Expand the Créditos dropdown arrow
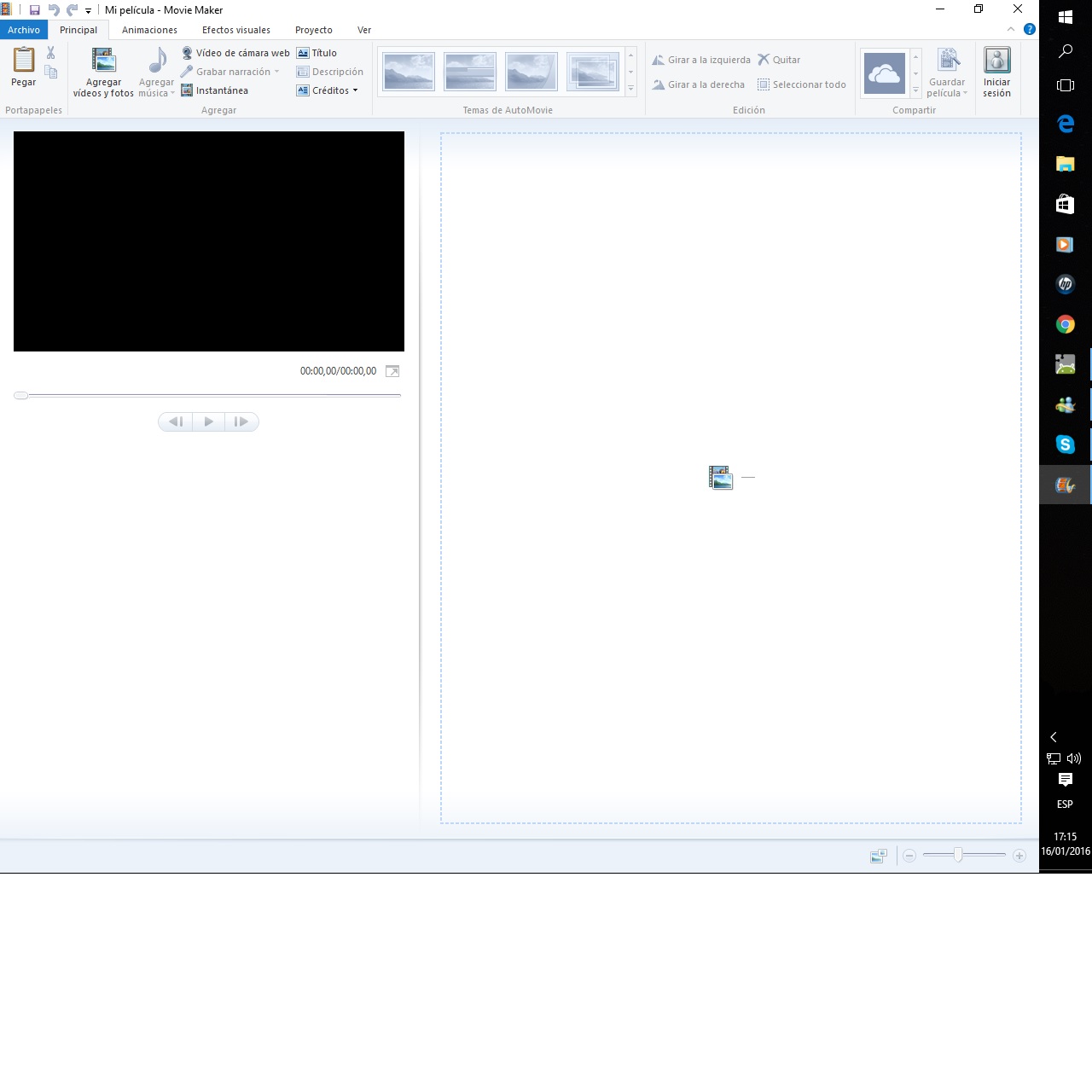 tap(356, 90)
